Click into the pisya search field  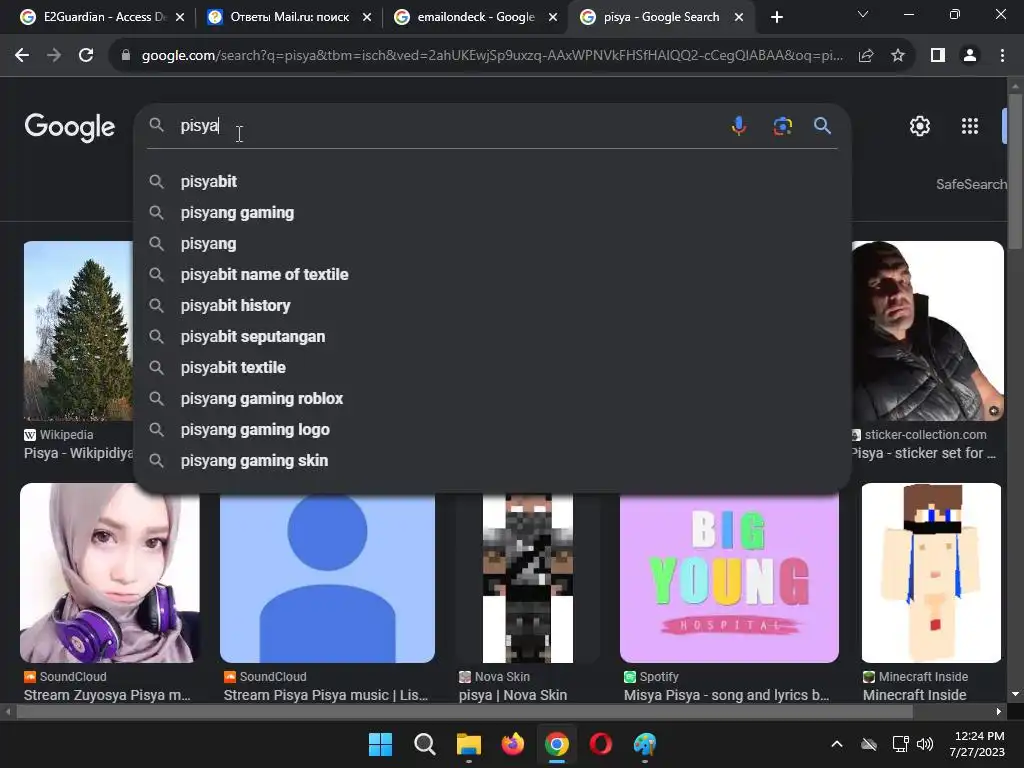pyautogui.click(x=451, y=125)
